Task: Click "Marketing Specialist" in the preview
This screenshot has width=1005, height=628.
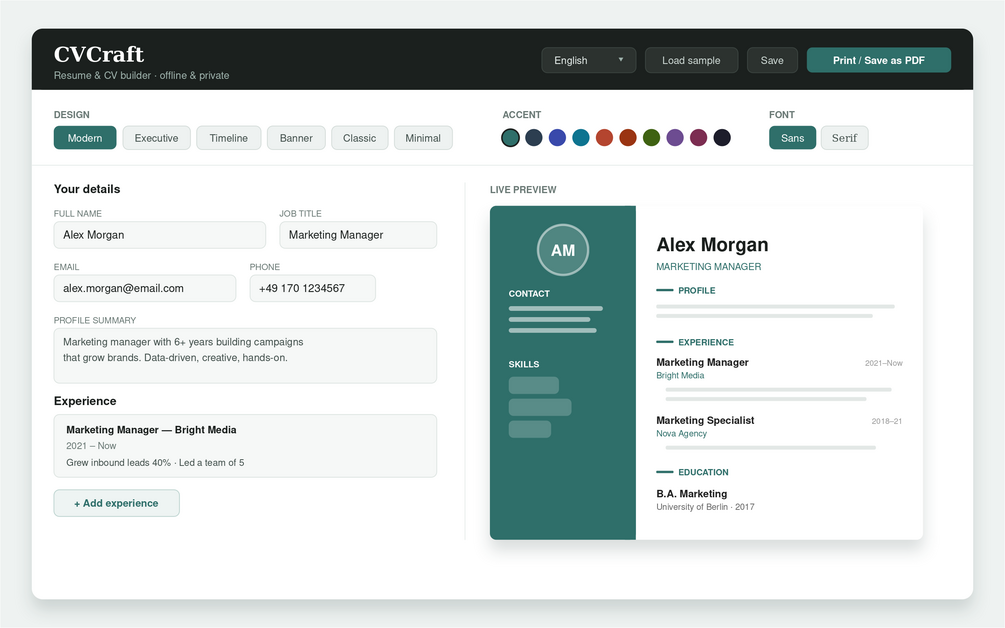Action: [705, 420]
